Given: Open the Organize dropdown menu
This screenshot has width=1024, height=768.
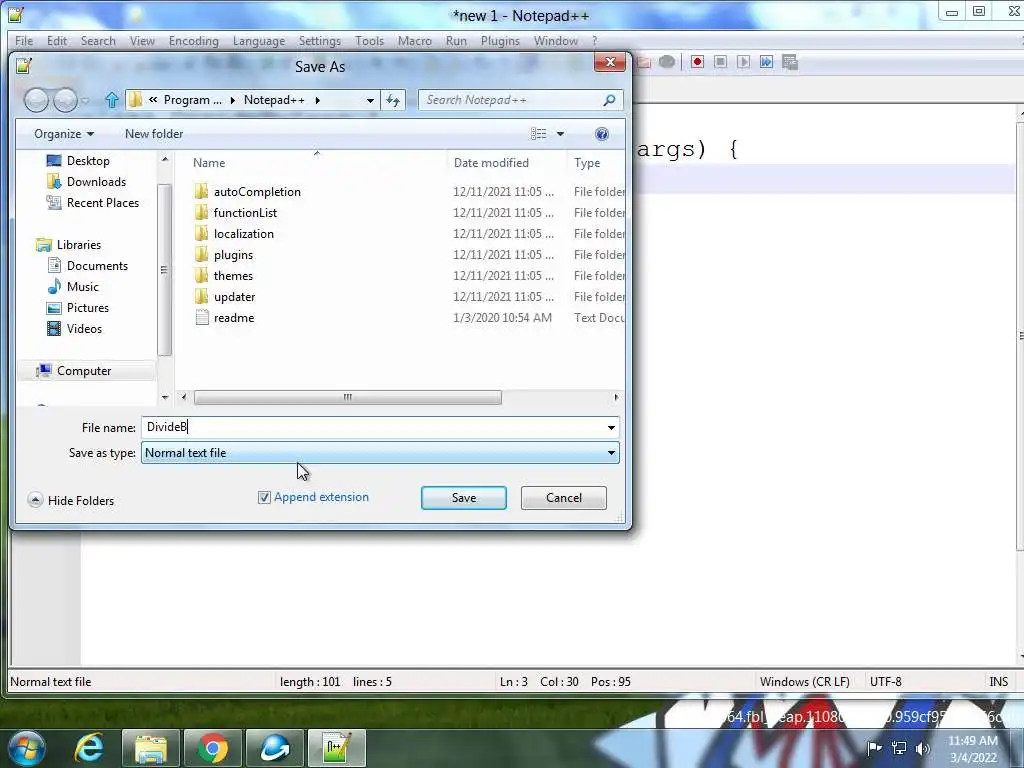Looking at the screenshot, I should click(64, 134).
